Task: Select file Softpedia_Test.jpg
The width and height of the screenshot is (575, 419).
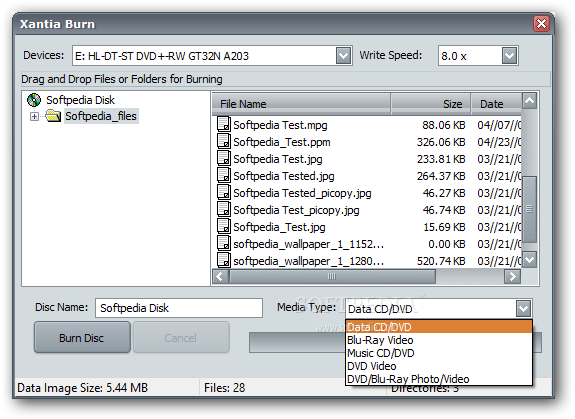Action: [279, 227]
